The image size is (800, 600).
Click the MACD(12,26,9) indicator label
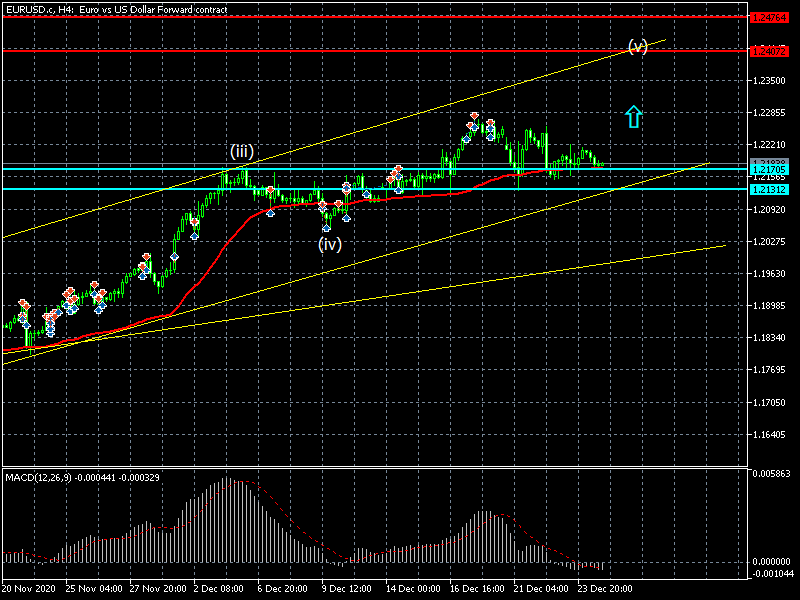82,478
